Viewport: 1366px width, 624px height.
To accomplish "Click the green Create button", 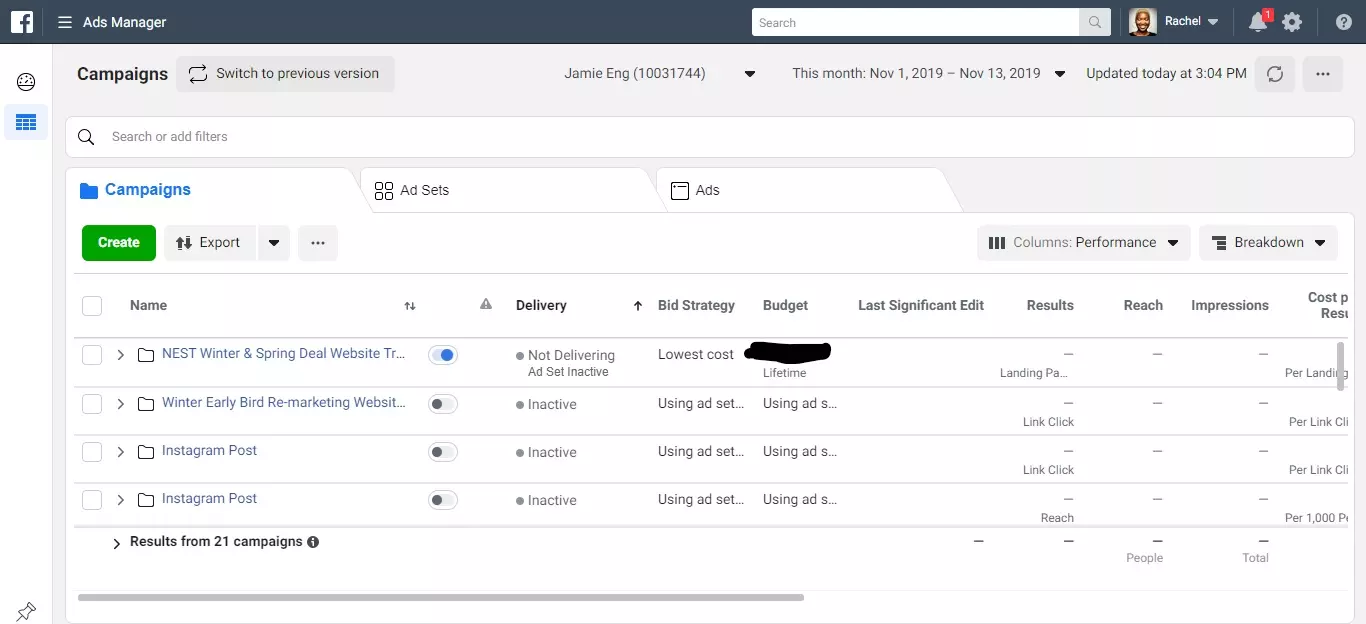I will coord(118,243).
